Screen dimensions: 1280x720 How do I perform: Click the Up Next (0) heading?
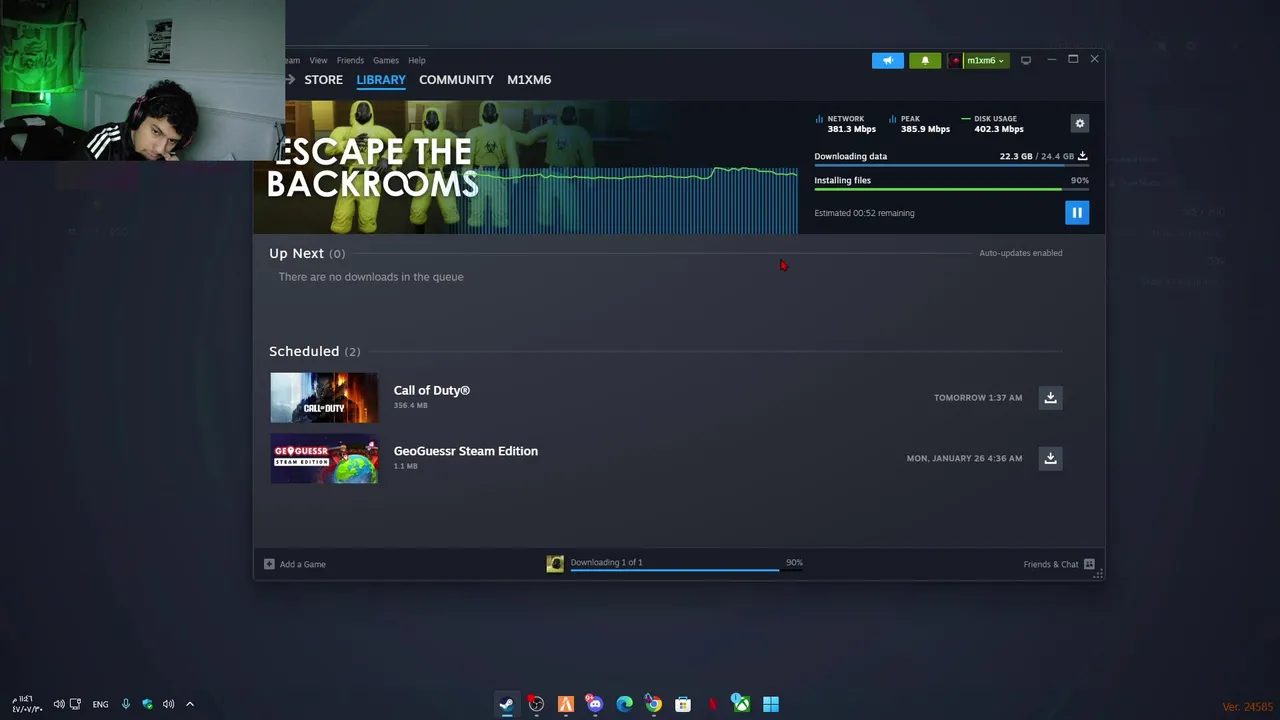307,253
